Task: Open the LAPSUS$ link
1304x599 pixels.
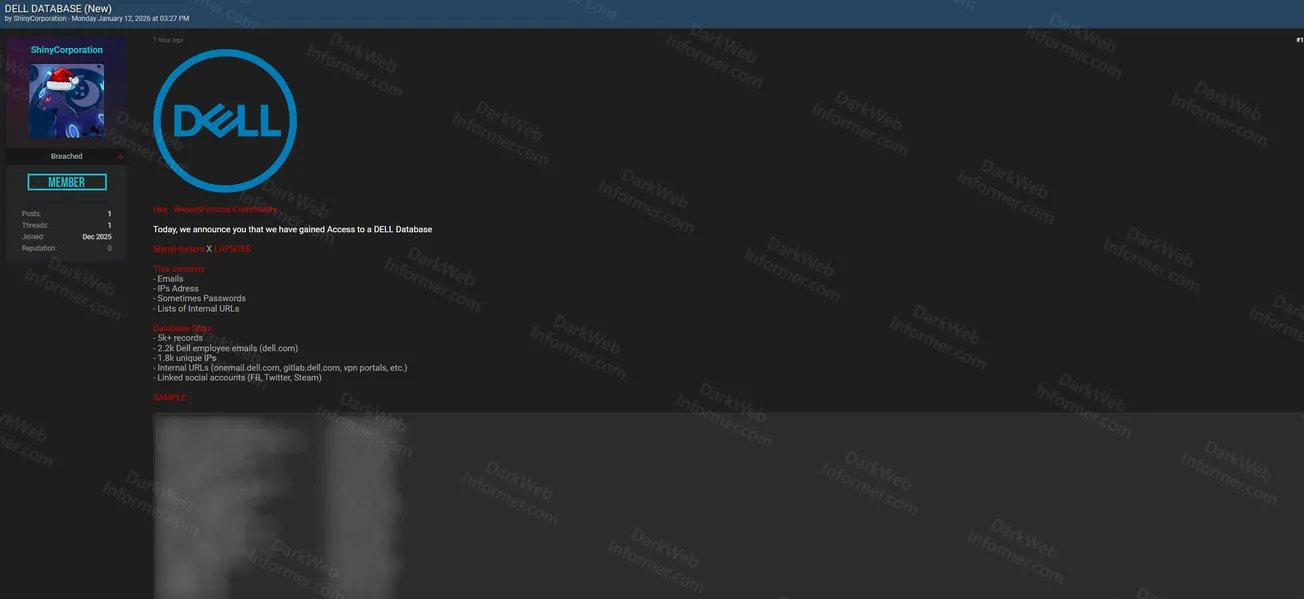Action: click(232, 248)
